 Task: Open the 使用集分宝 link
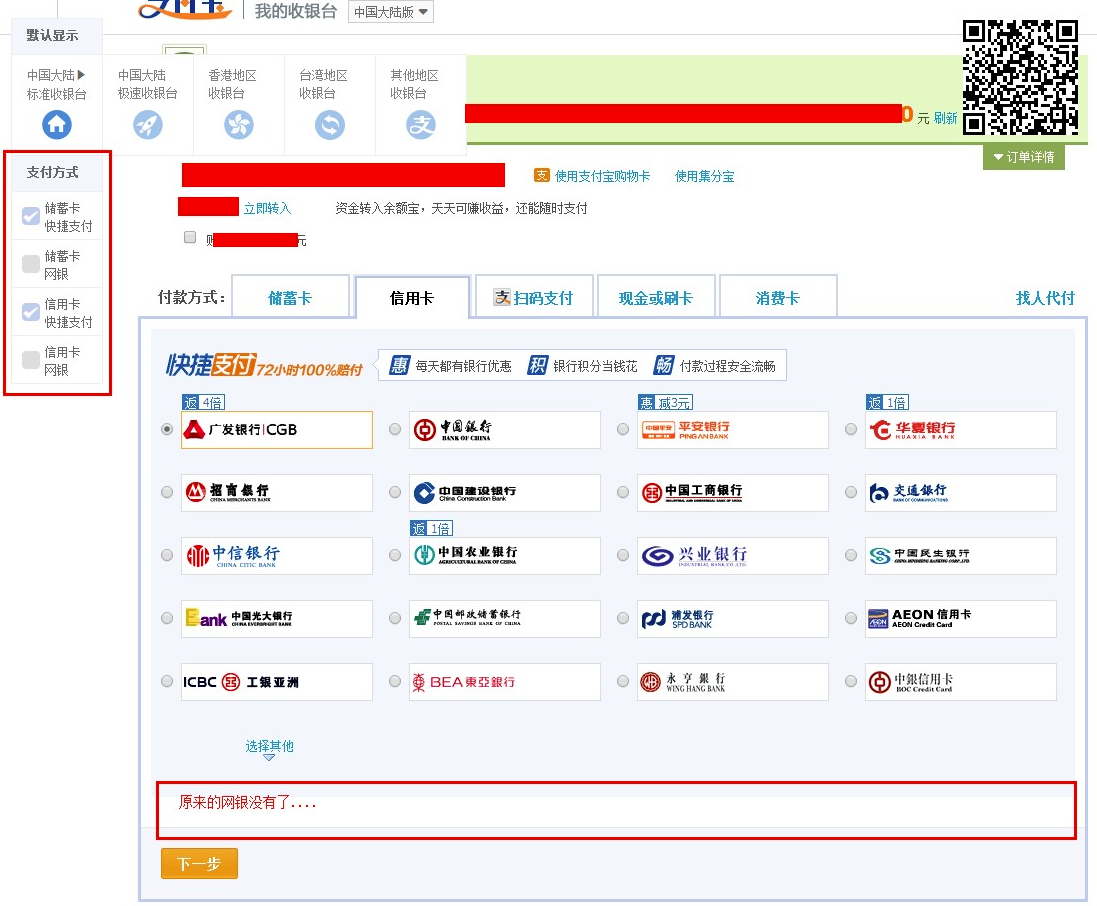pos(705,176)
